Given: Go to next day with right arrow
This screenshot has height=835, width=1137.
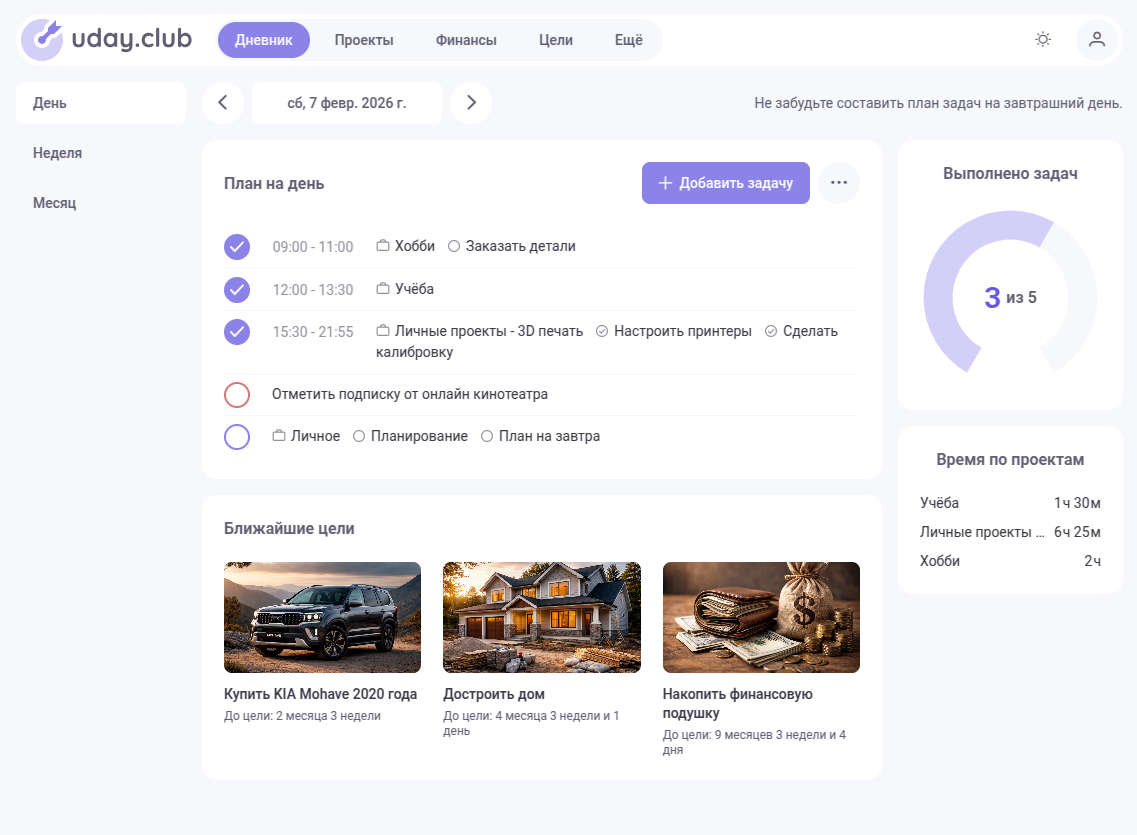Looking at the screenshot, I should (471, 103).
